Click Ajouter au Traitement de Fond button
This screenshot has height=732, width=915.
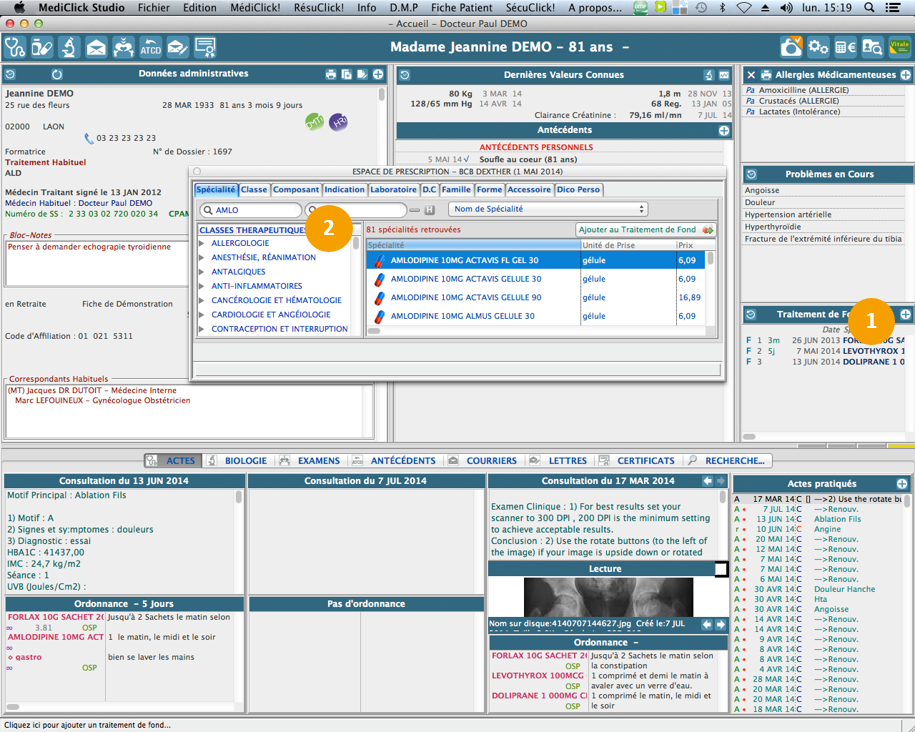(645, 230)
